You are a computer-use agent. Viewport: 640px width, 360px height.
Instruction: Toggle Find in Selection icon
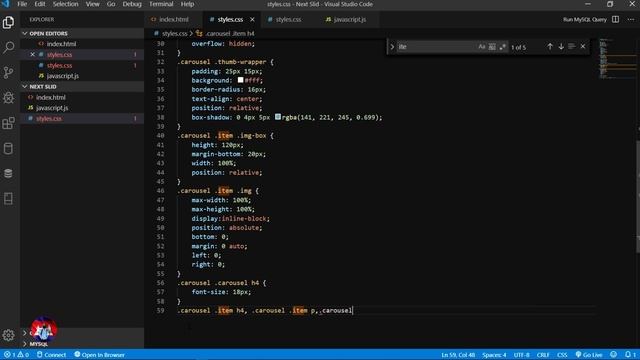571,47
